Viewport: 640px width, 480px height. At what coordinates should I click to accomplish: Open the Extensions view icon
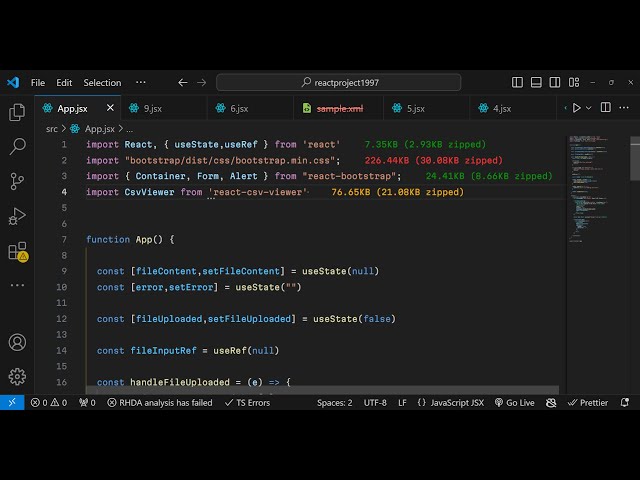(17, 251)
